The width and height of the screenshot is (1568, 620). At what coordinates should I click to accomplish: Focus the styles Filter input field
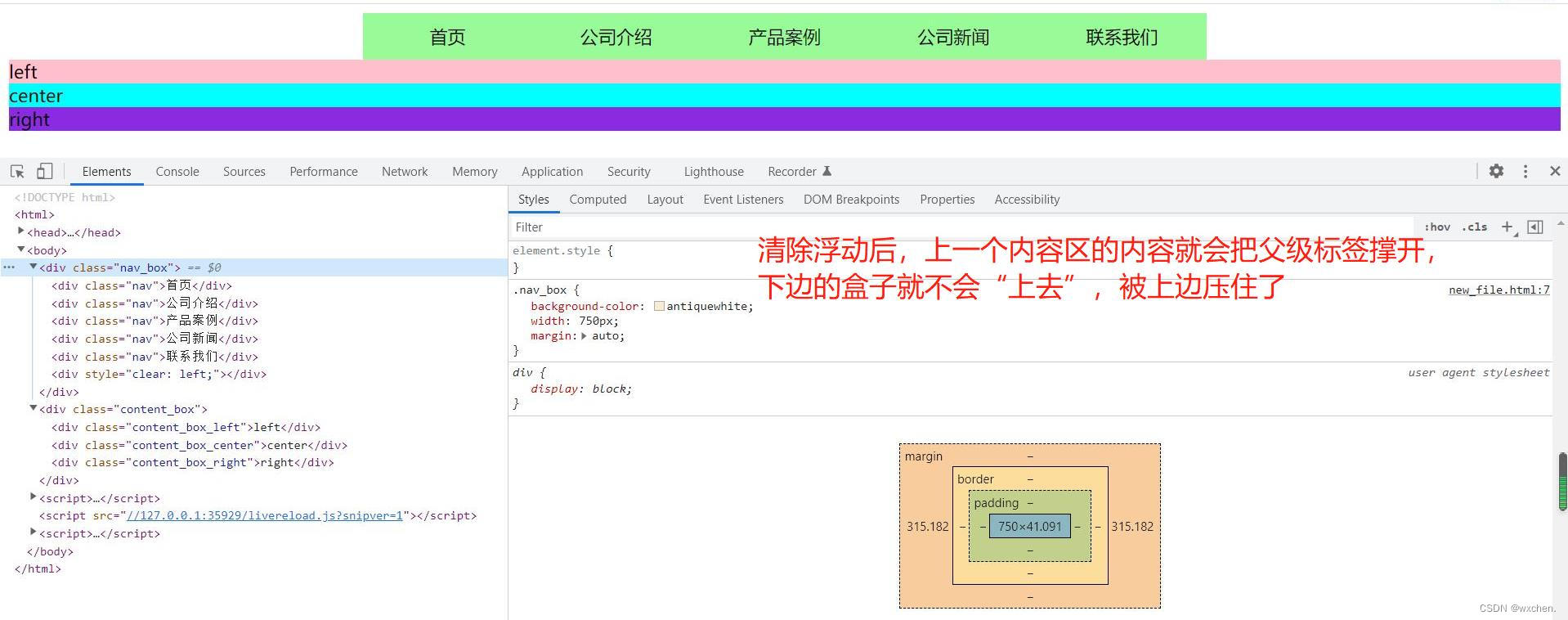[x=961, y=227]
